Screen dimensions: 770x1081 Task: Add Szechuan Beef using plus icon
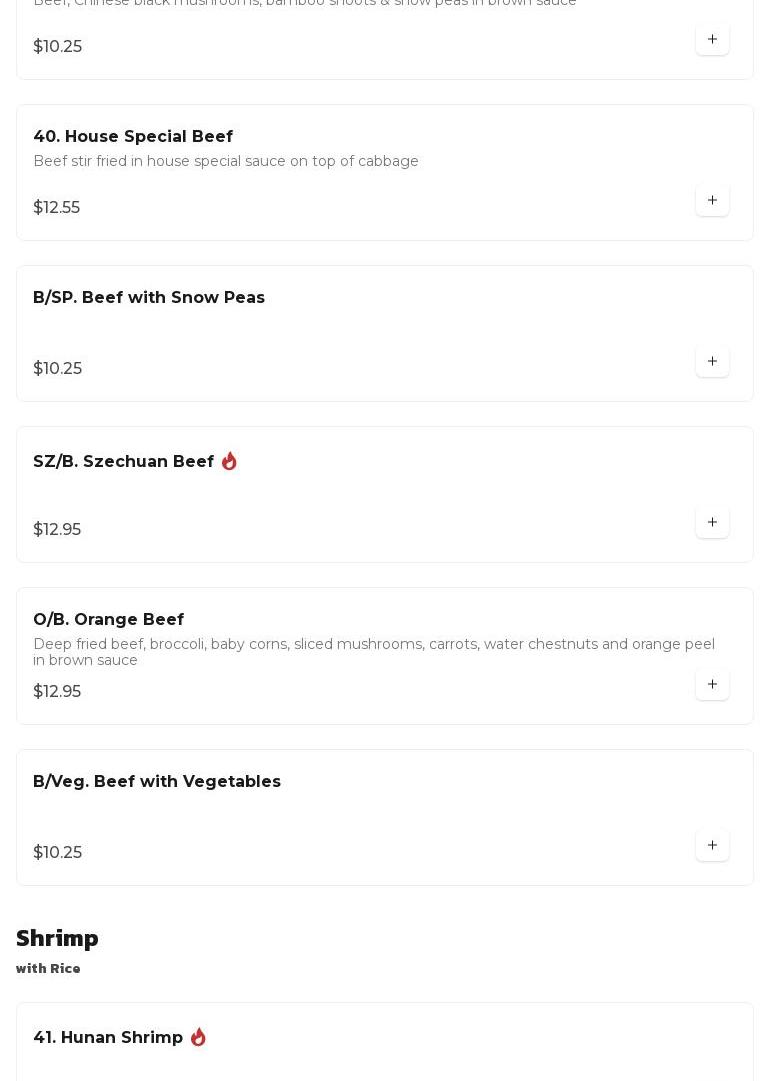[712, 522]
